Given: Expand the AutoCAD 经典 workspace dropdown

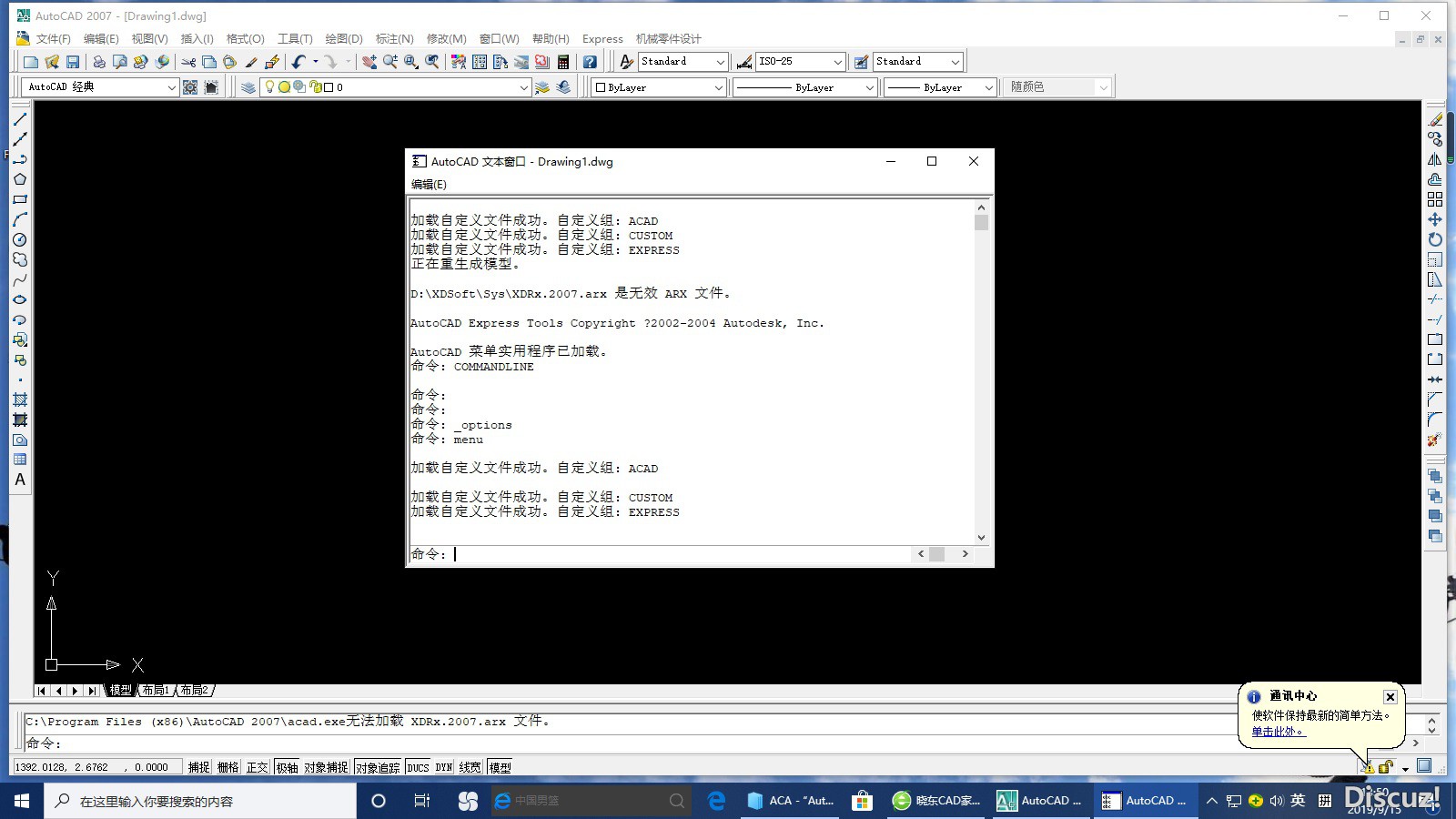Looking at the screenshot, I should [x=171, y=87].
